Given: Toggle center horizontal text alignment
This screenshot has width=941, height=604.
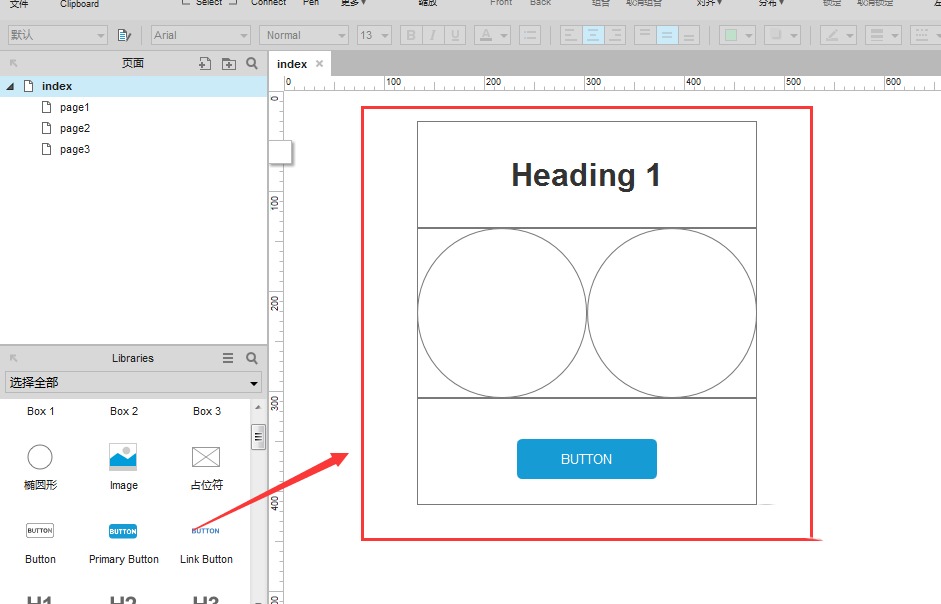Looking at the screenshot, I should [x=593, y=35].
